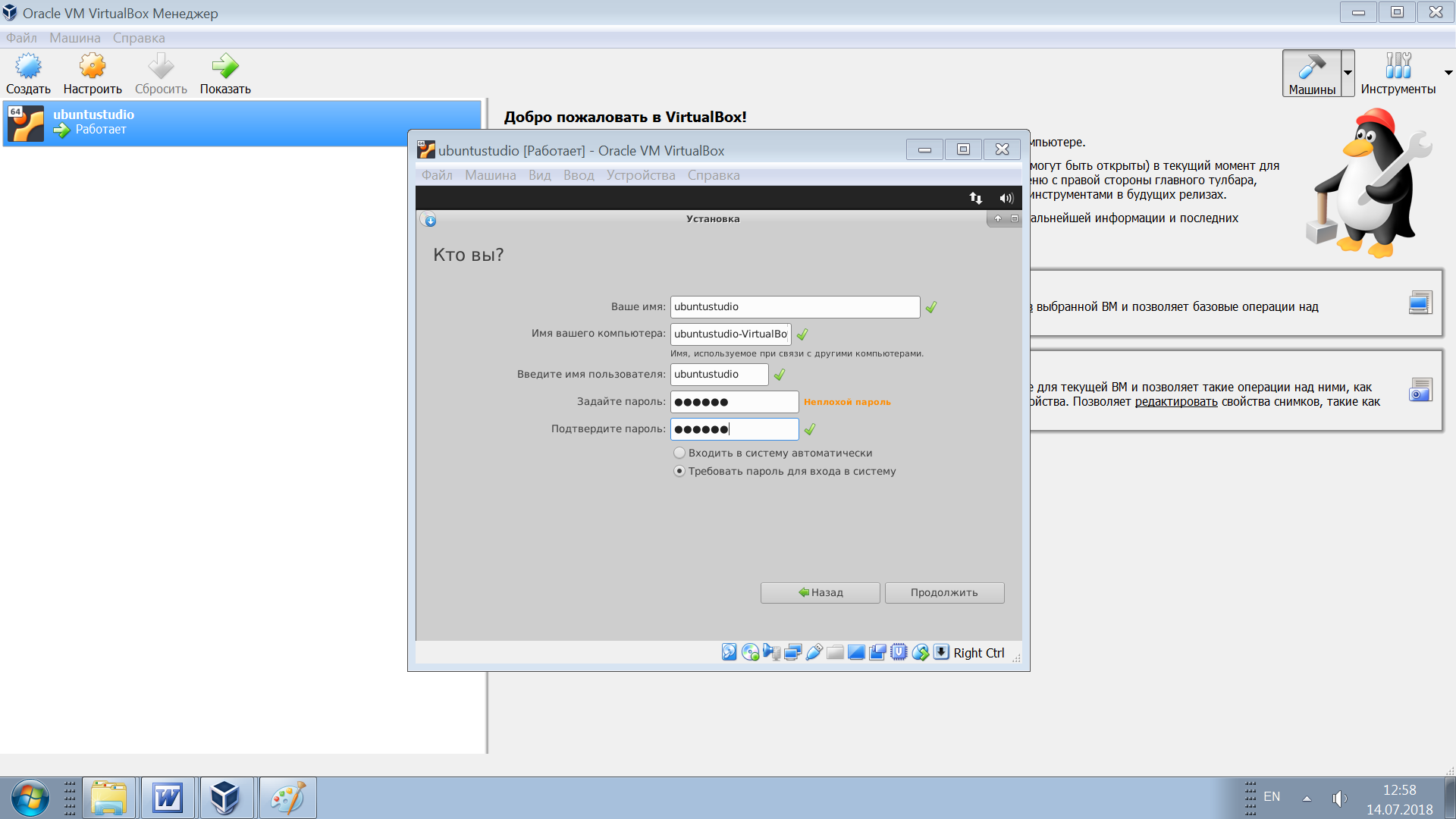
Task: Open Машина menu in VirtualBox Manager
Action: (x=75, y=38)
